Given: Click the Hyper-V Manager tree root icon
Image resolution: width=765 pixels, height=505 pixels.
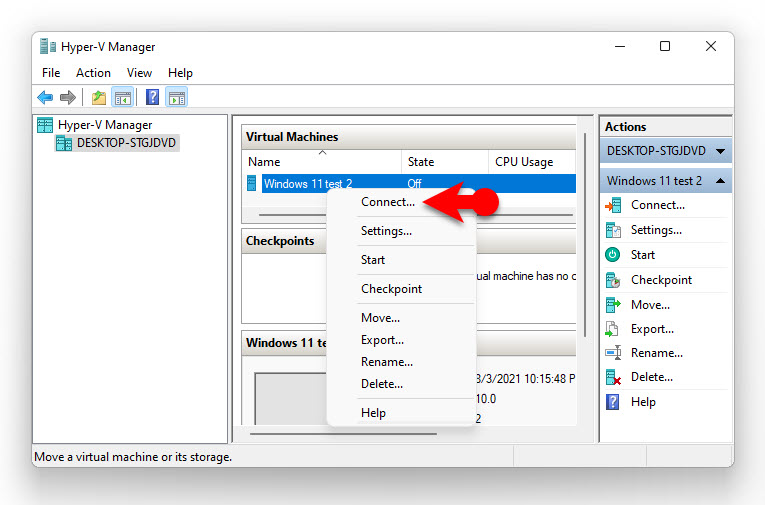Looking at the screenshot, I should (45, 125).
